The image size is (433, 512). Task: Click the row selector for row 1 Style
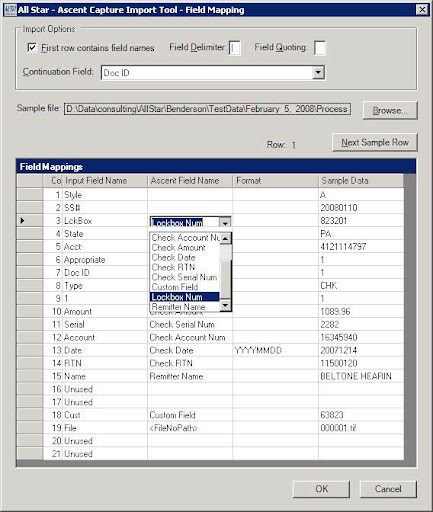pos(30,195)
